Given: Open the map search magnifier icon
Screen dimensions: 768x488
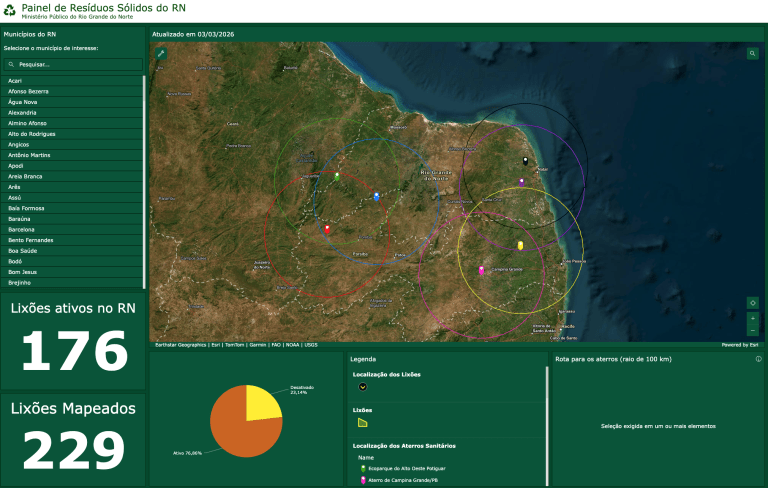Looking at the screenshot, I should [752, 54].
